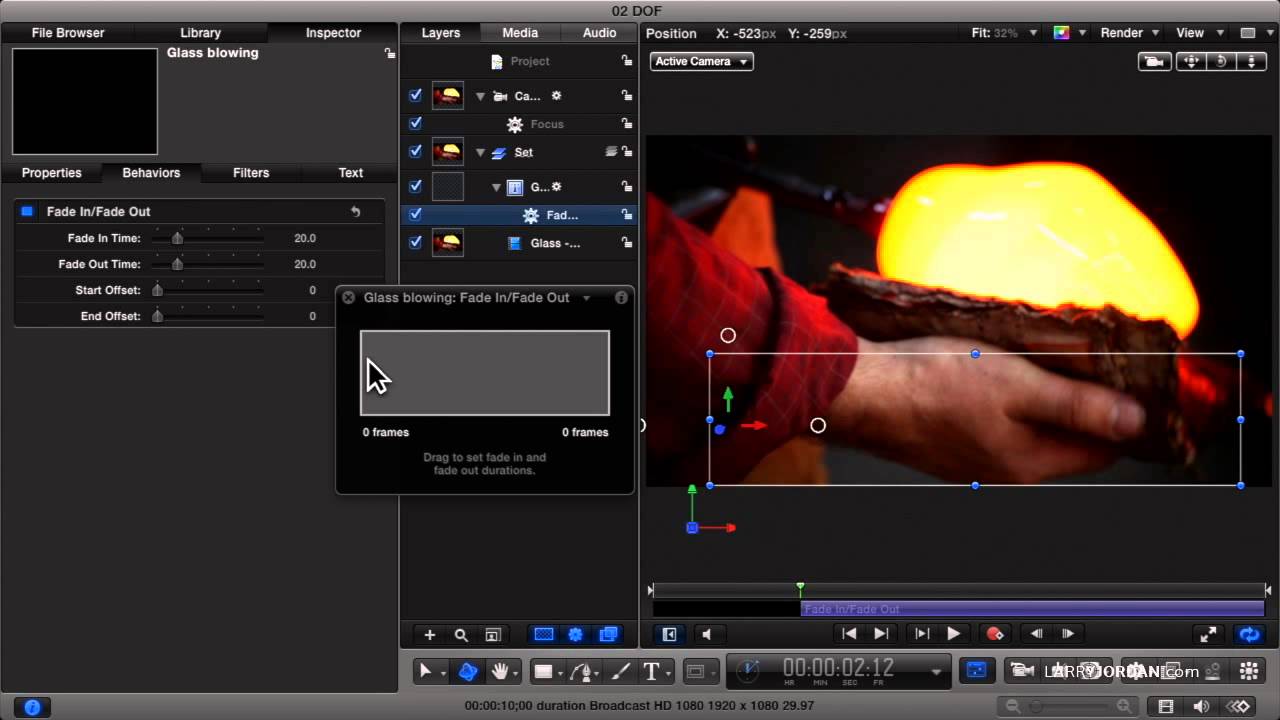The height and width of the screenshot is (720, 1280).
Task: Step back one frame button
Action: [x=1037, y=634]
